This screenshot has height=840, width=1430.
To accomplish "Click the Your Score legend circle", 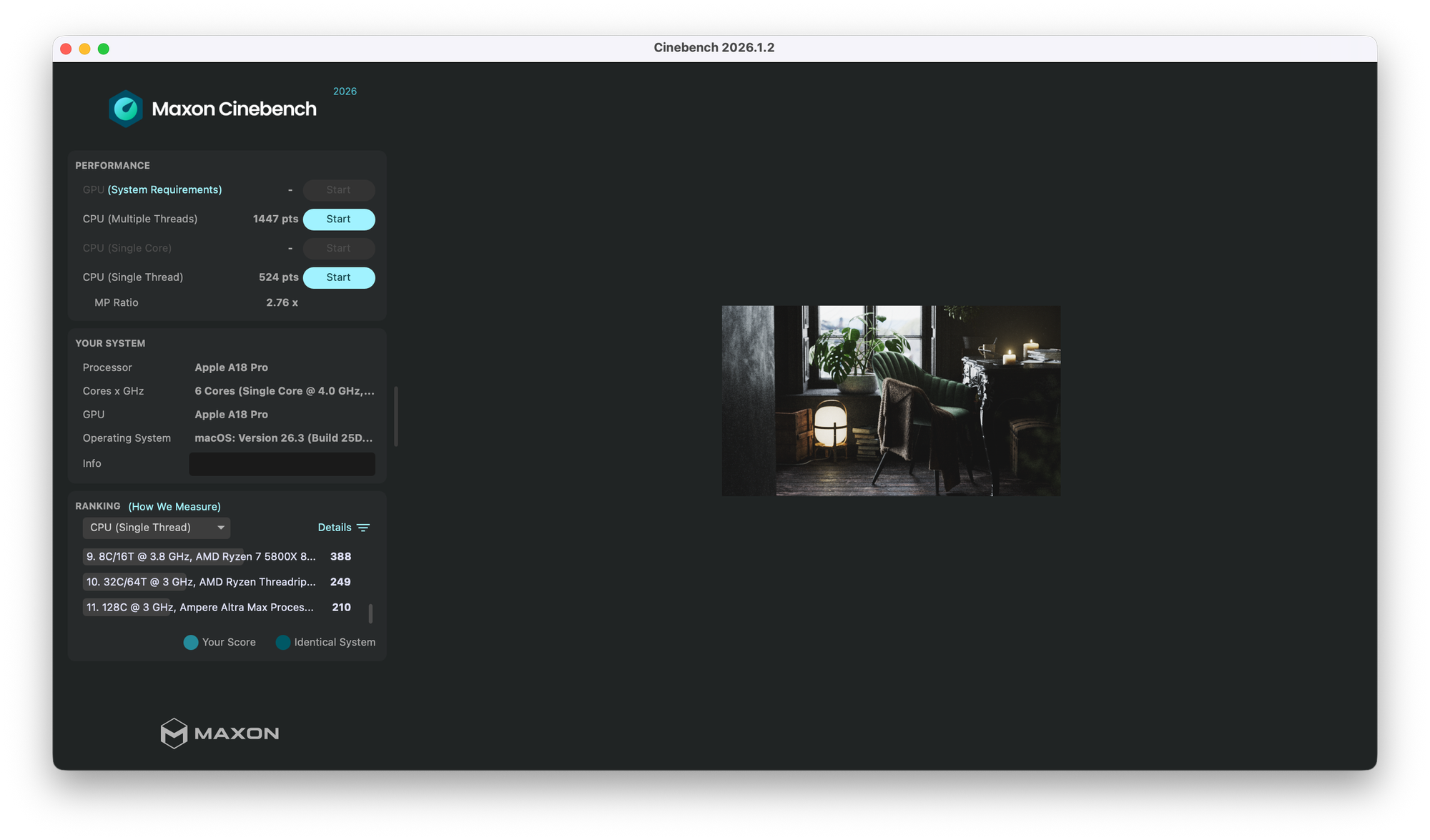I will coord(191,642).
